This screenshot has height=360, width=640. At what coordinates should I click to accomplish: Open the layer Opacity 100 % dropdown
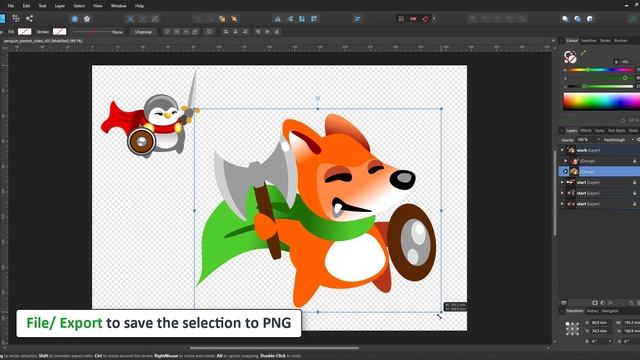point(588,140)
